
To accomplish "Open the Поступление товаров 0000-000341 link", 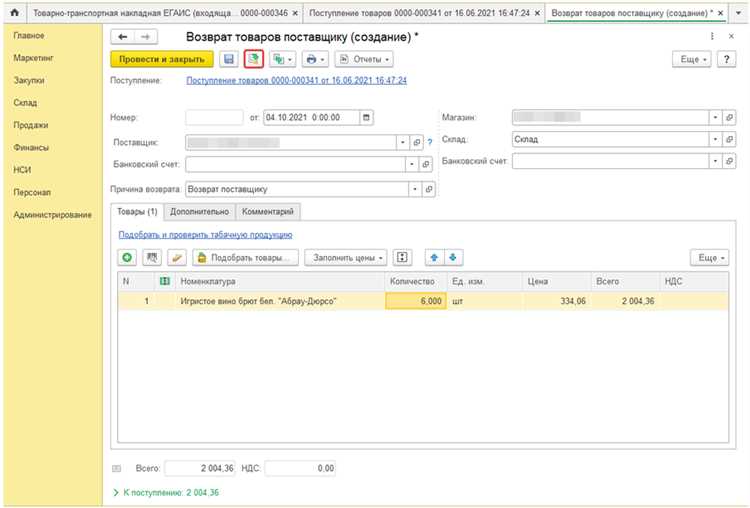I will pyautogui.click(x=296, y=80).
